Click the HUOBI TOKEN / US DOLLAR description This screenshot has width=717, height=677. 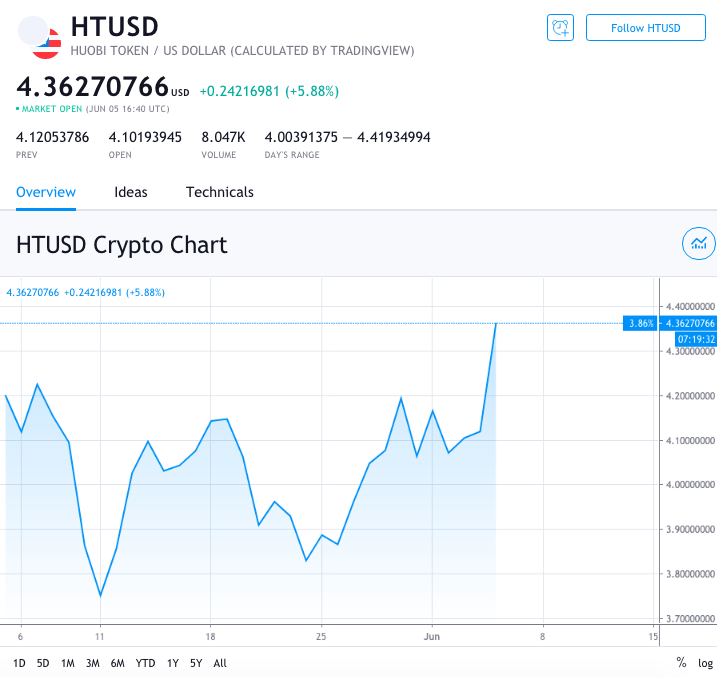click(x=242, y=51)
